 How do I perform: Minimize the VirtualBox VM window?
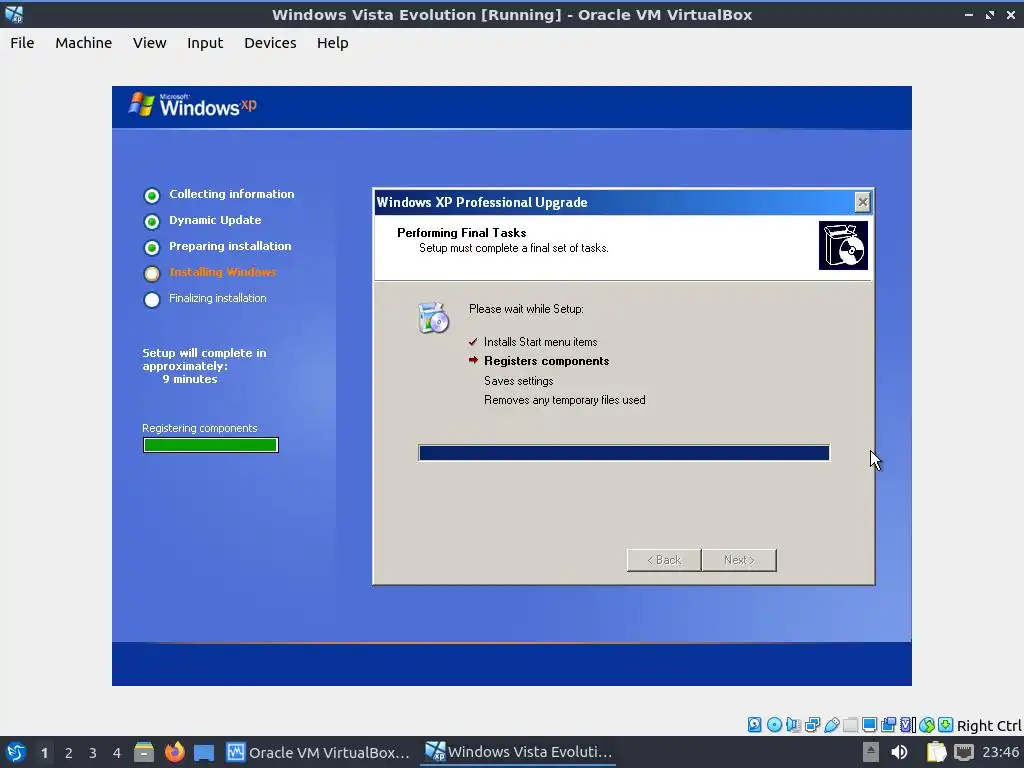click(x=969, y=14)
